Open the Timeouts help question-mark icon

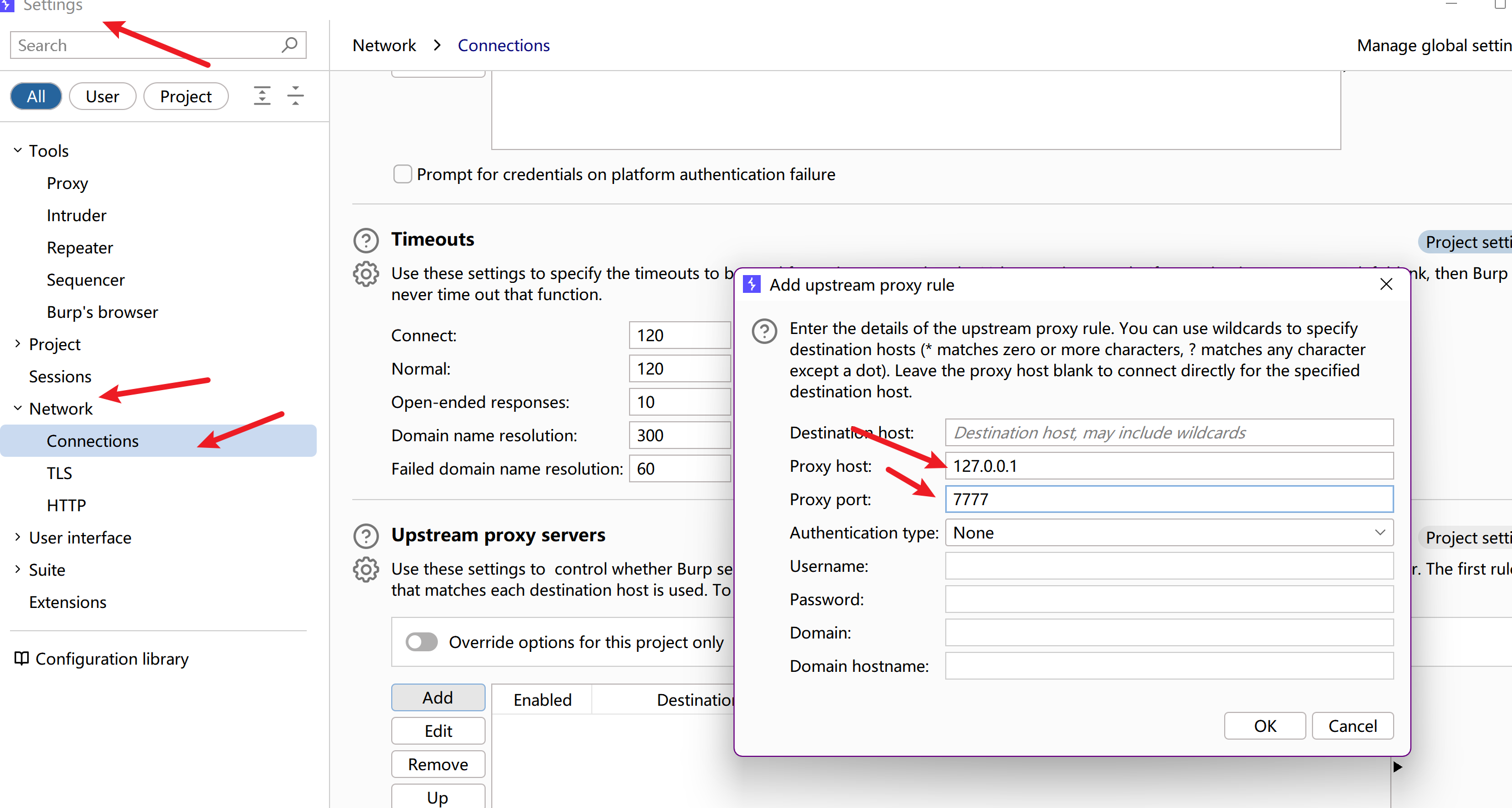pyautogui.click(x=366, y=240)
